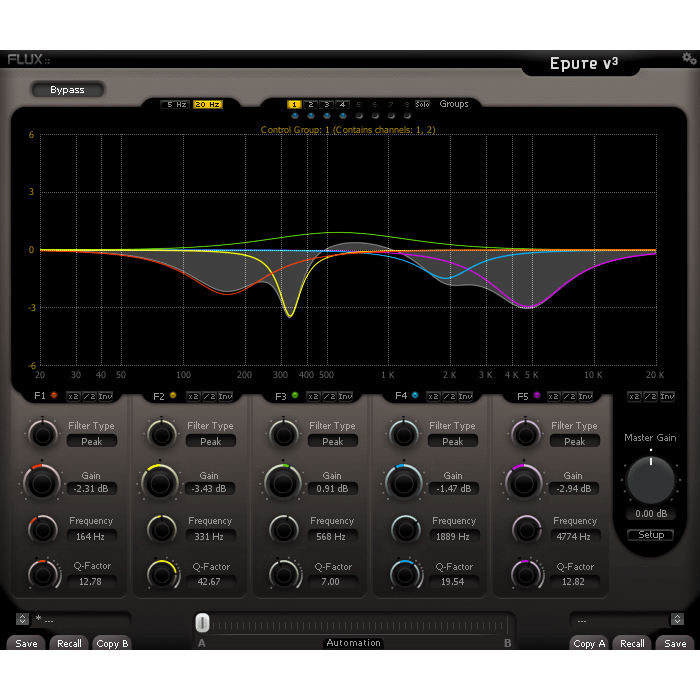Image resolution: width=700 pixels, height=700 pixels.
Task: Click the Copy B button
Action: (x=112, y=643)
